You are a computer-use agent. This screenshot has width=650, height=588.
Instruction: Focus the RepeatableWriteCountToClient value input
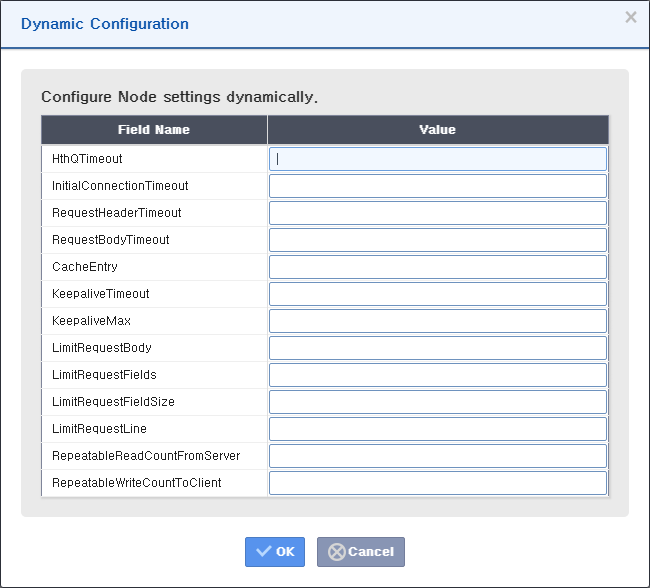(438, 483)
